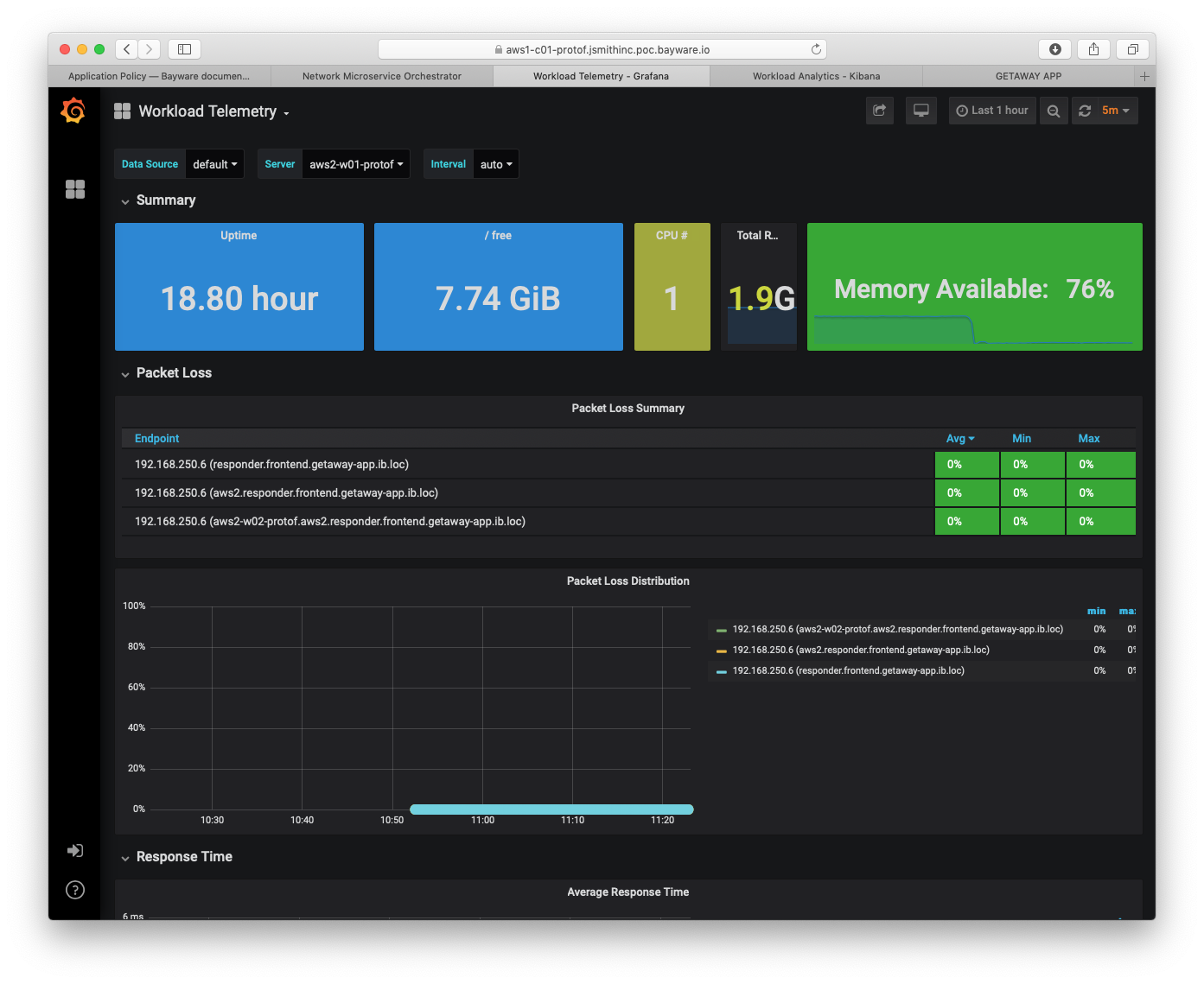1204x984 pixels.
Task: Open the Last 1 hour time picker
Action: point(992,111)
